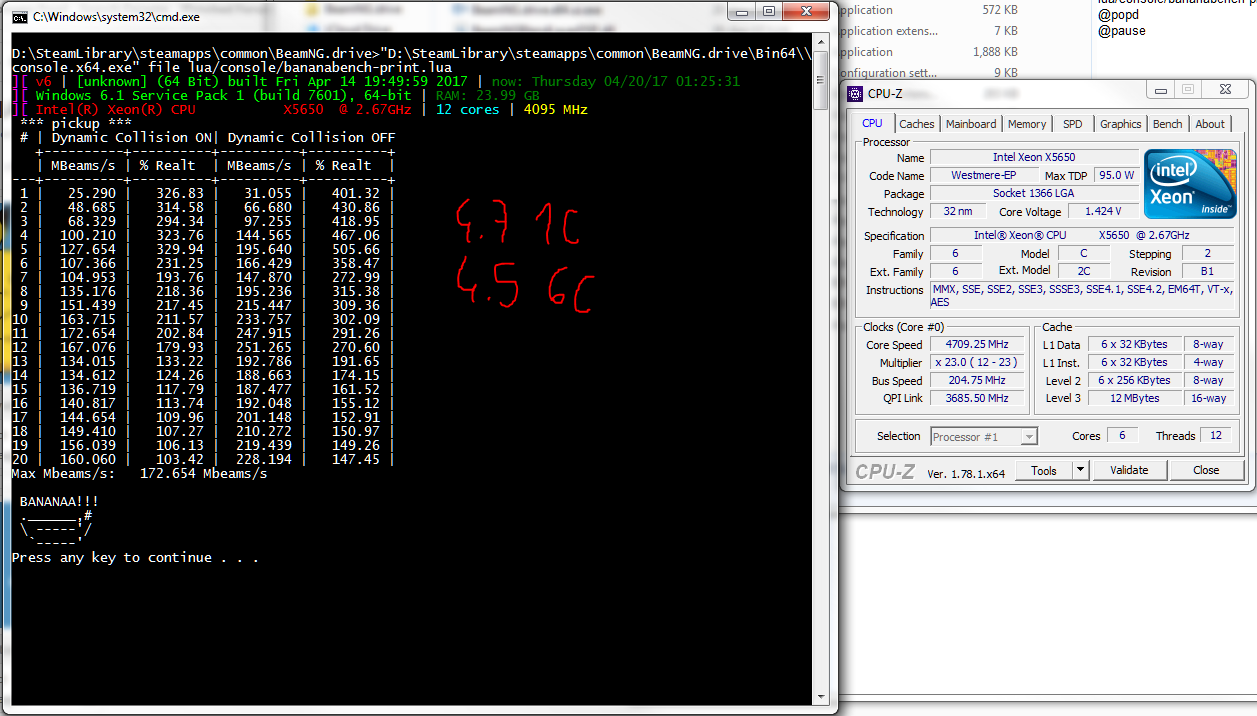1257x716 pixels.
Task: Expand the Tools dropdown arrow
Action: pos(1081,470)
